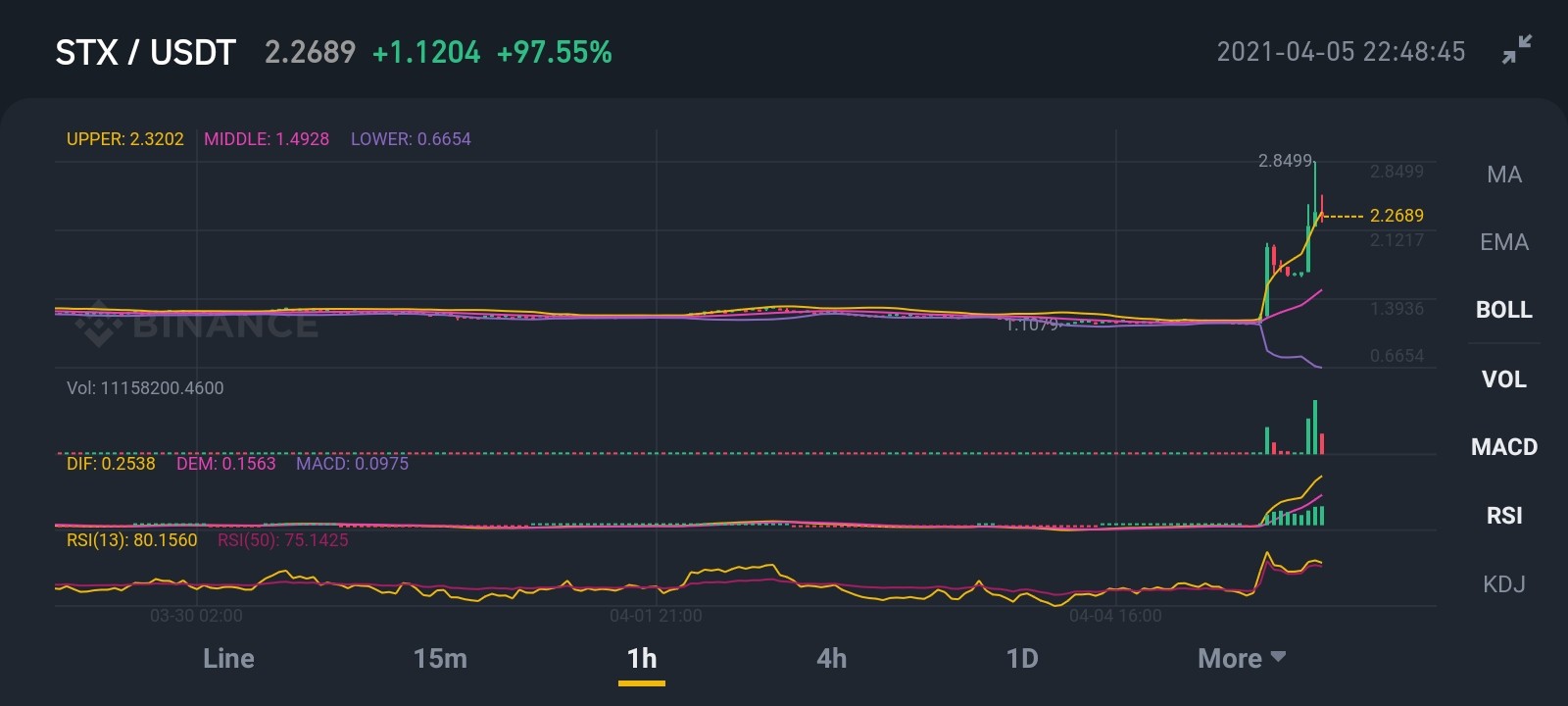Toggle the MACD sub-chart indicator
Viewport: 1568px width, 706px height.
(1504, 447)
